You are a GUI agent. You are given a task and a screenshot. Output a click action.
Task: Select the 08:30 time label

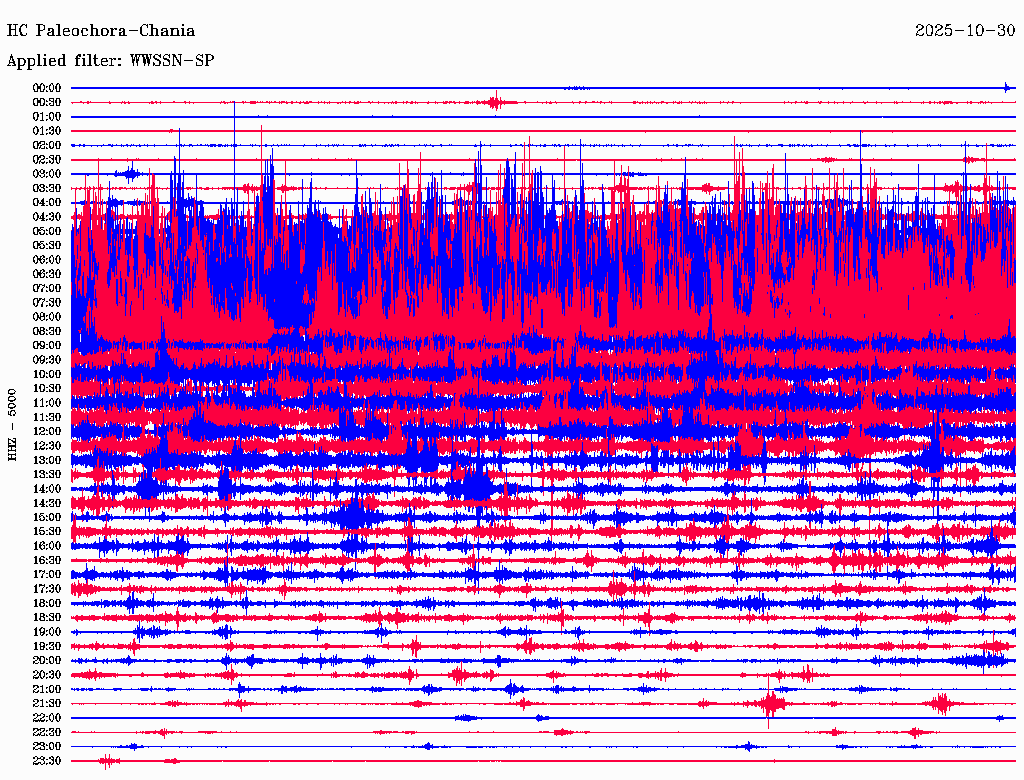[47, 332]
